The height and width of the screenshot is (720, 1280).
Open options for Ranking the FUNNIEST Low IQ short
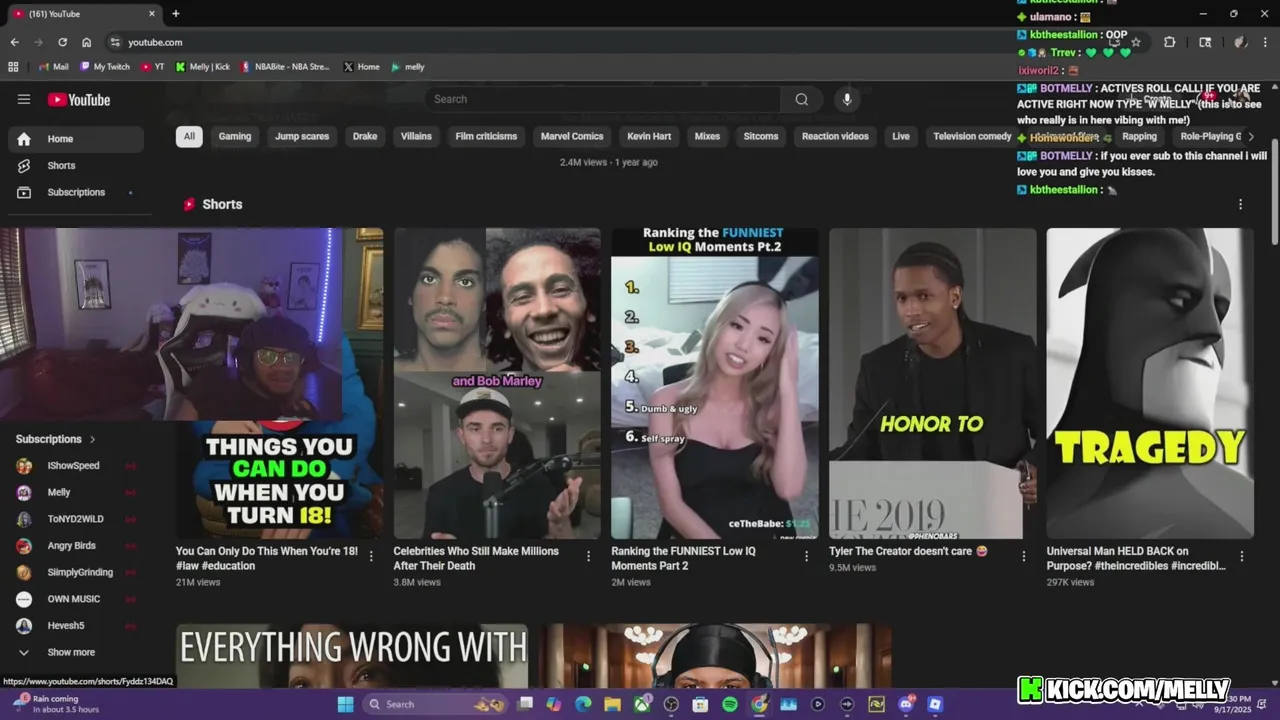tap(807, 556)
